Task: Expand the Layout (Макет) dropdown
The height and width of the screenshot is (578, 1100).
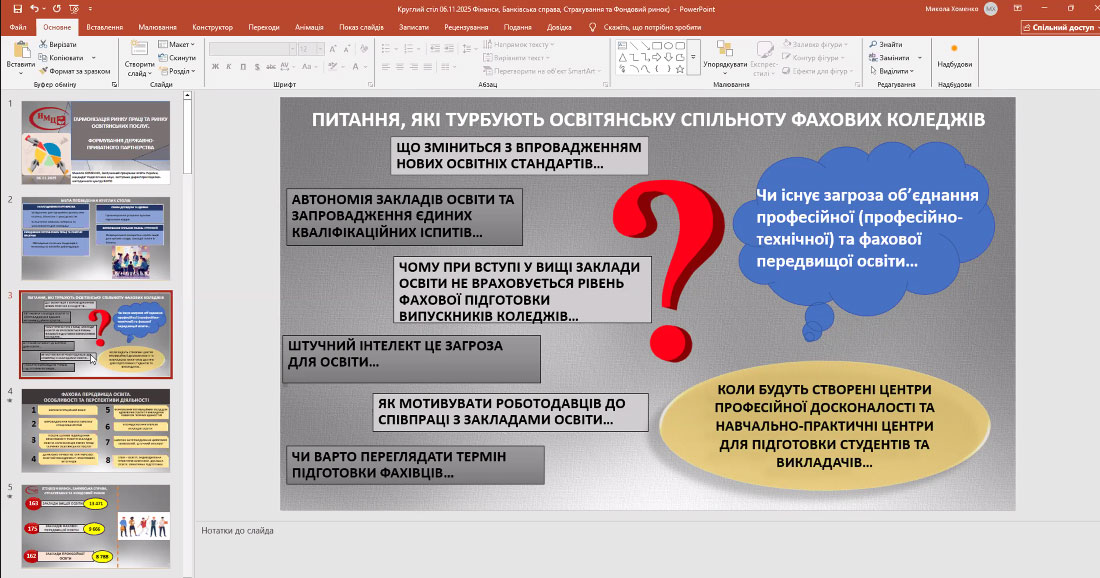Action: pos(180,45)
